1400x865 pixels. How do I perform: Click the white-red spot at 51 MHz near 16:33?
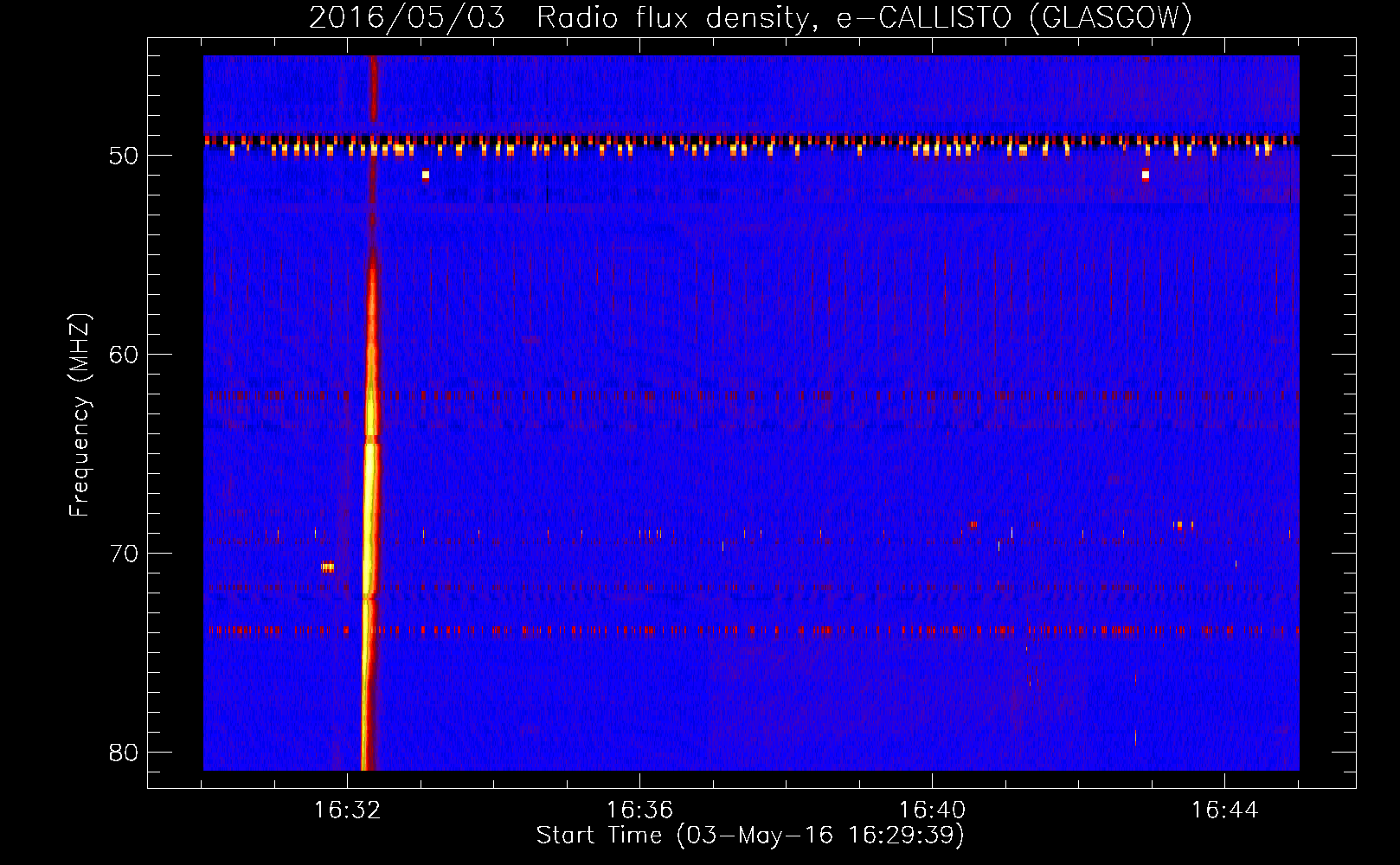426,176
